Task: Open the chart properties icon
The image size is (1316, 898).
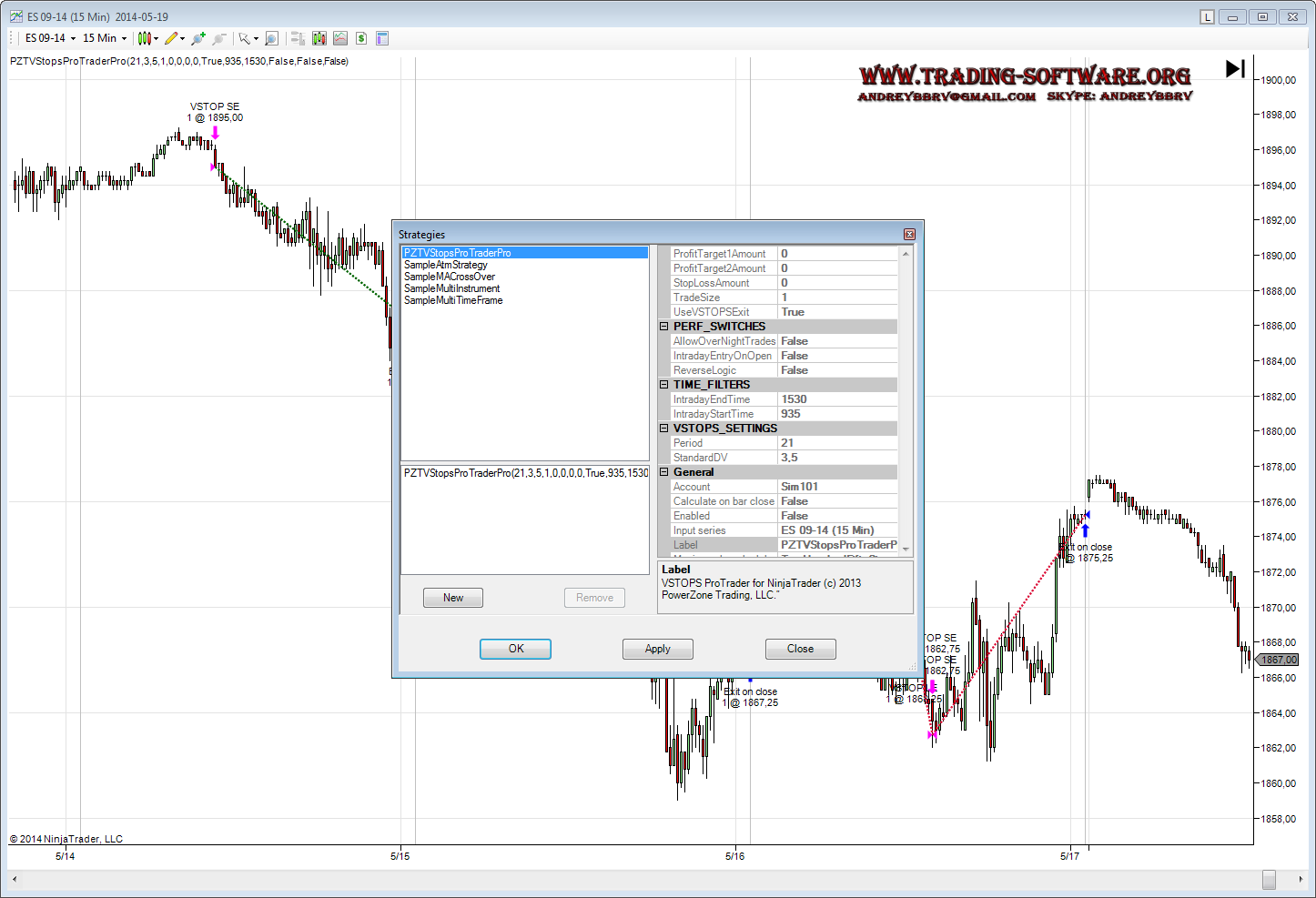Action: [x=382, y=38]
